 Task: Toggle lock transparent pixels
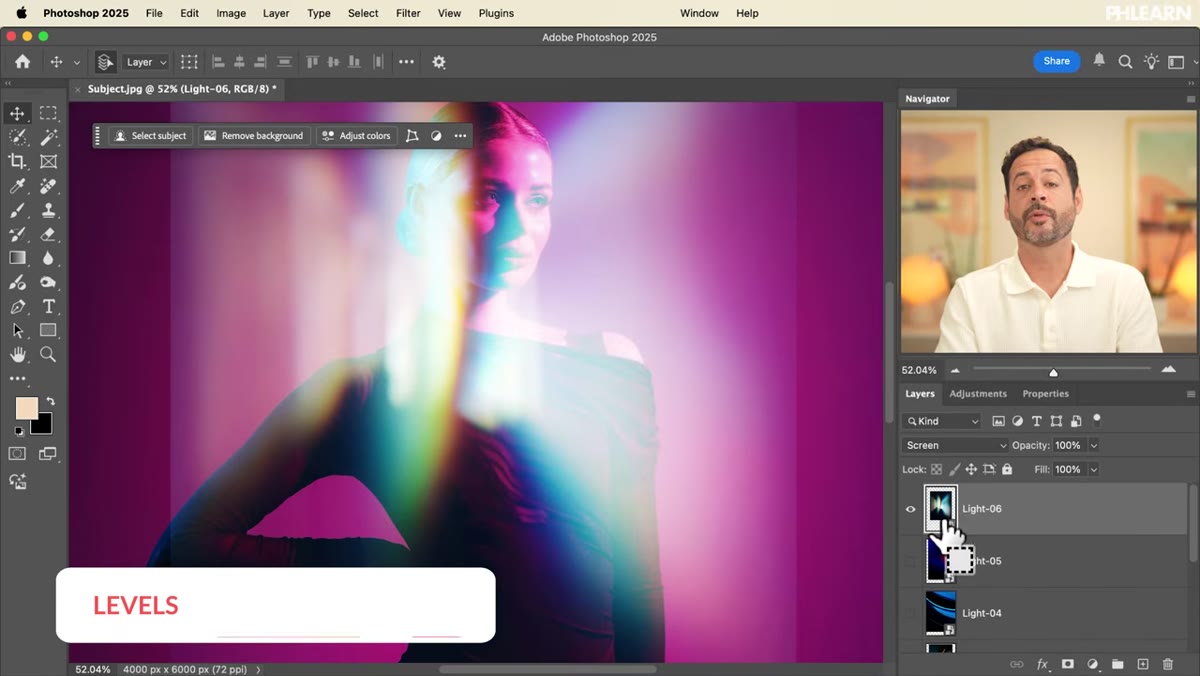(x=936, y=469)
